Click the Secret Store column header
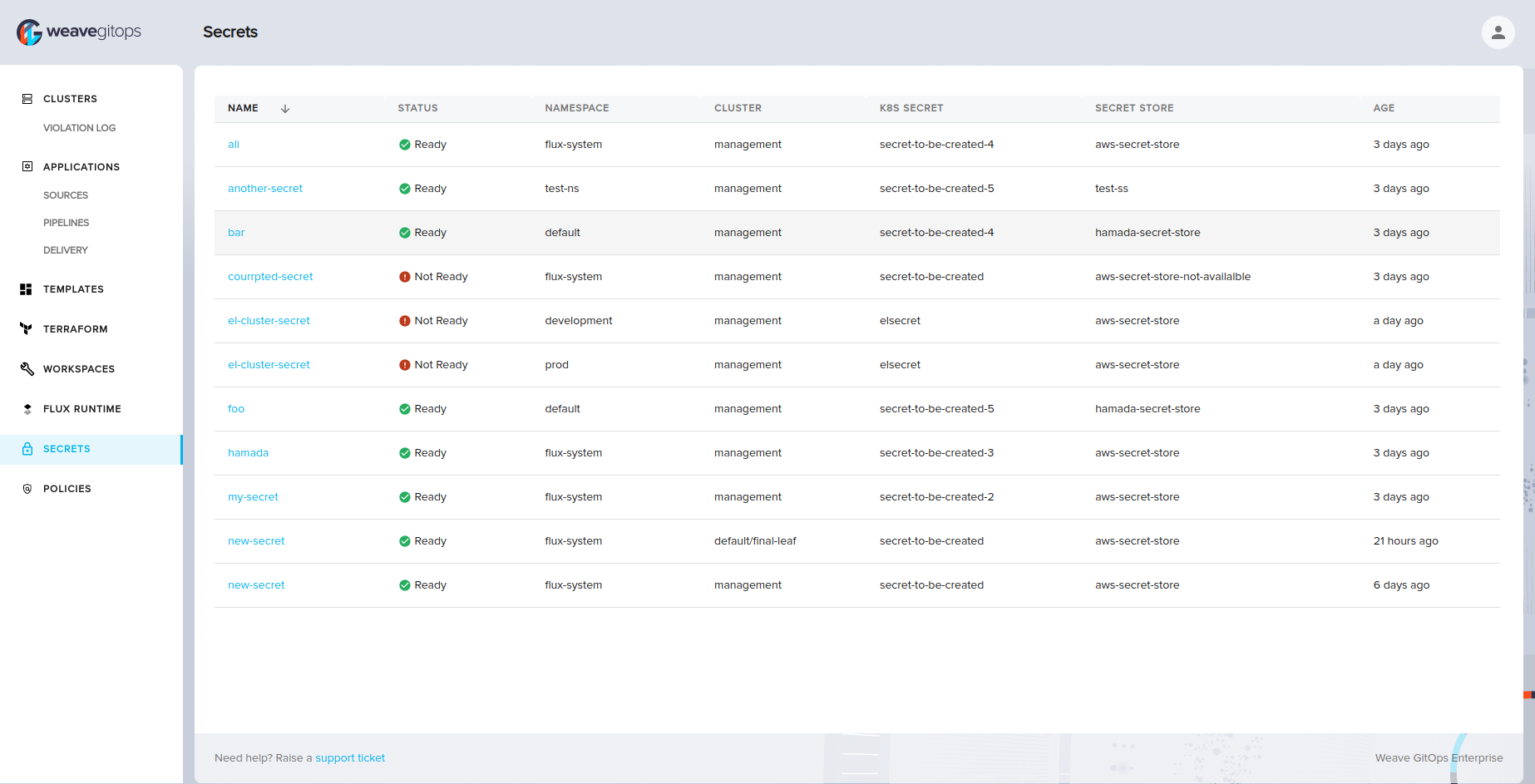The image size is (1535, 784). point(1134,108)
